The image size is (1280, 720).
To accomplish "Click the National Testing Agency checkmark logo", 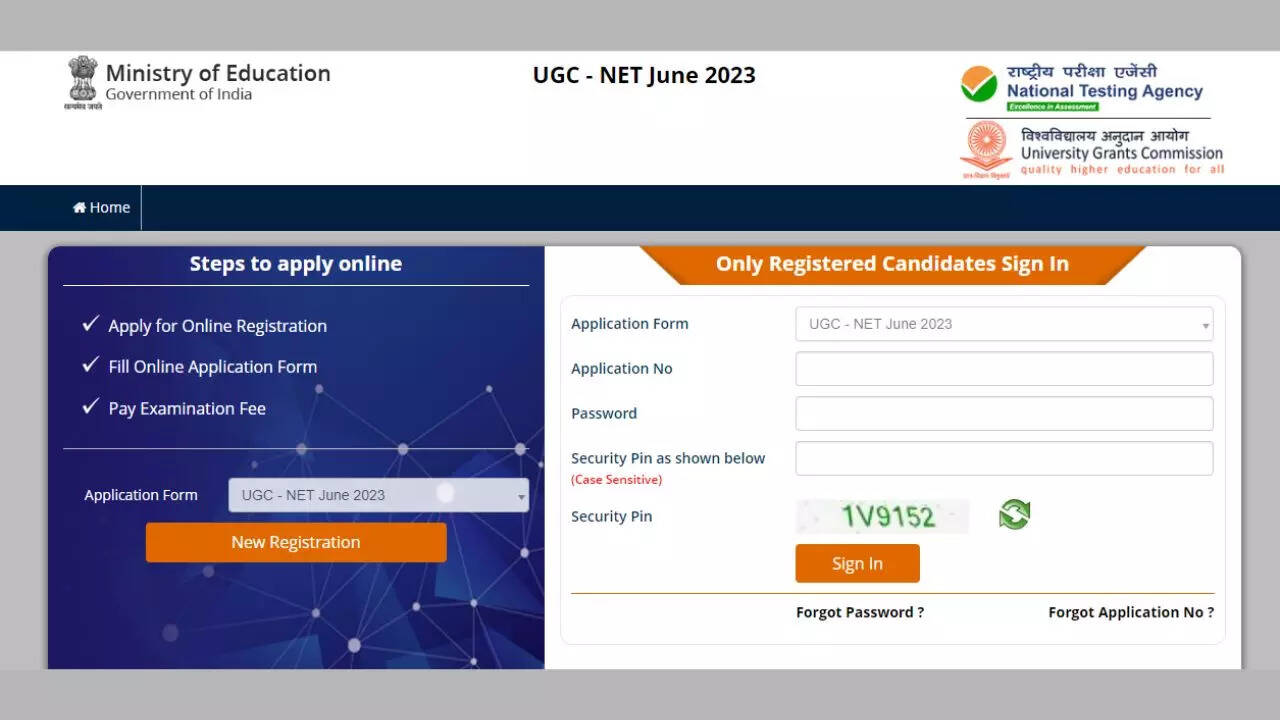I will click(x=979, y=85).
